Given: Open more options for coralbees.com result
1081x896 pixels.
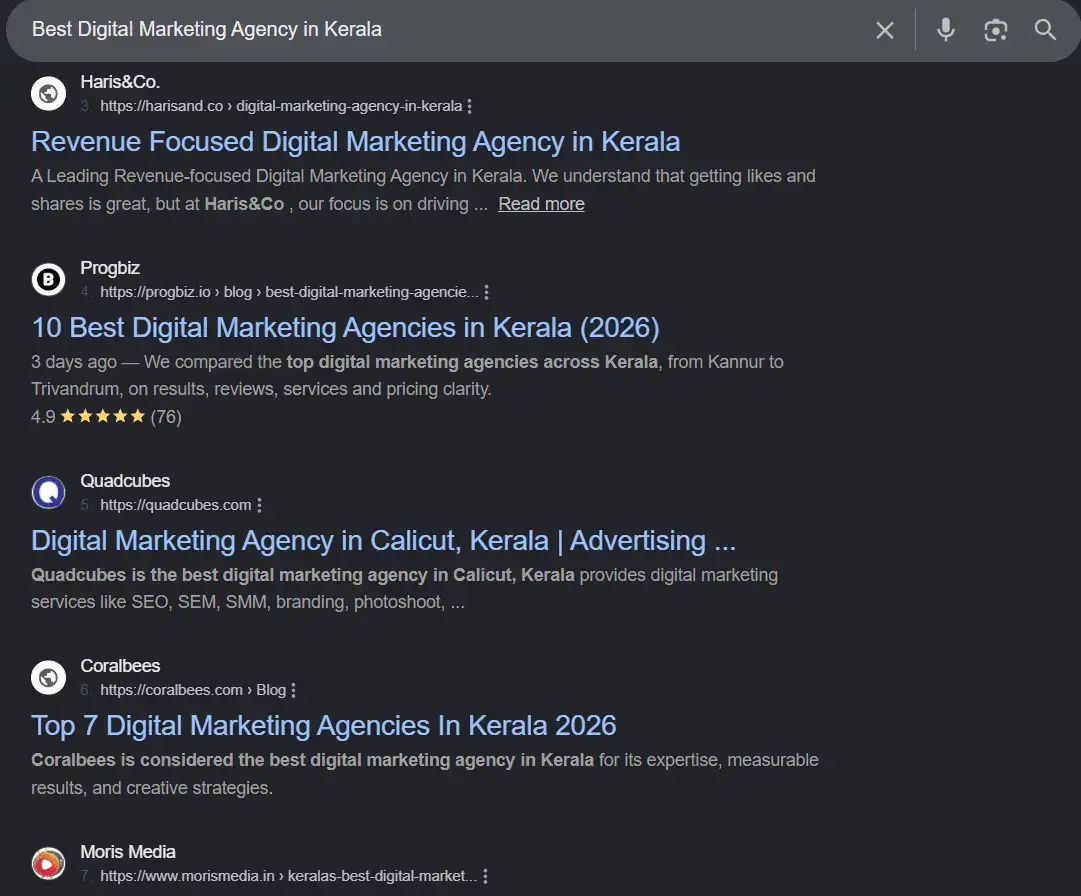Looking at the screenshot, I should (x=294, y=690).
